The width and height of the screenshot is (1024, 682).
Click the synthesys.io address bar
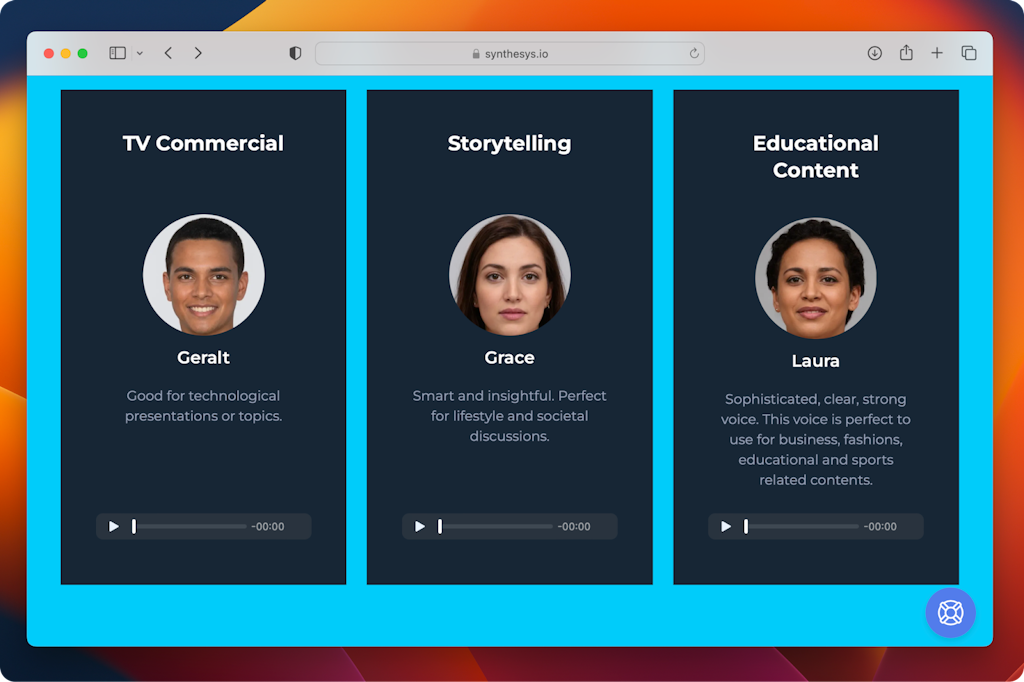pos(511,53)
